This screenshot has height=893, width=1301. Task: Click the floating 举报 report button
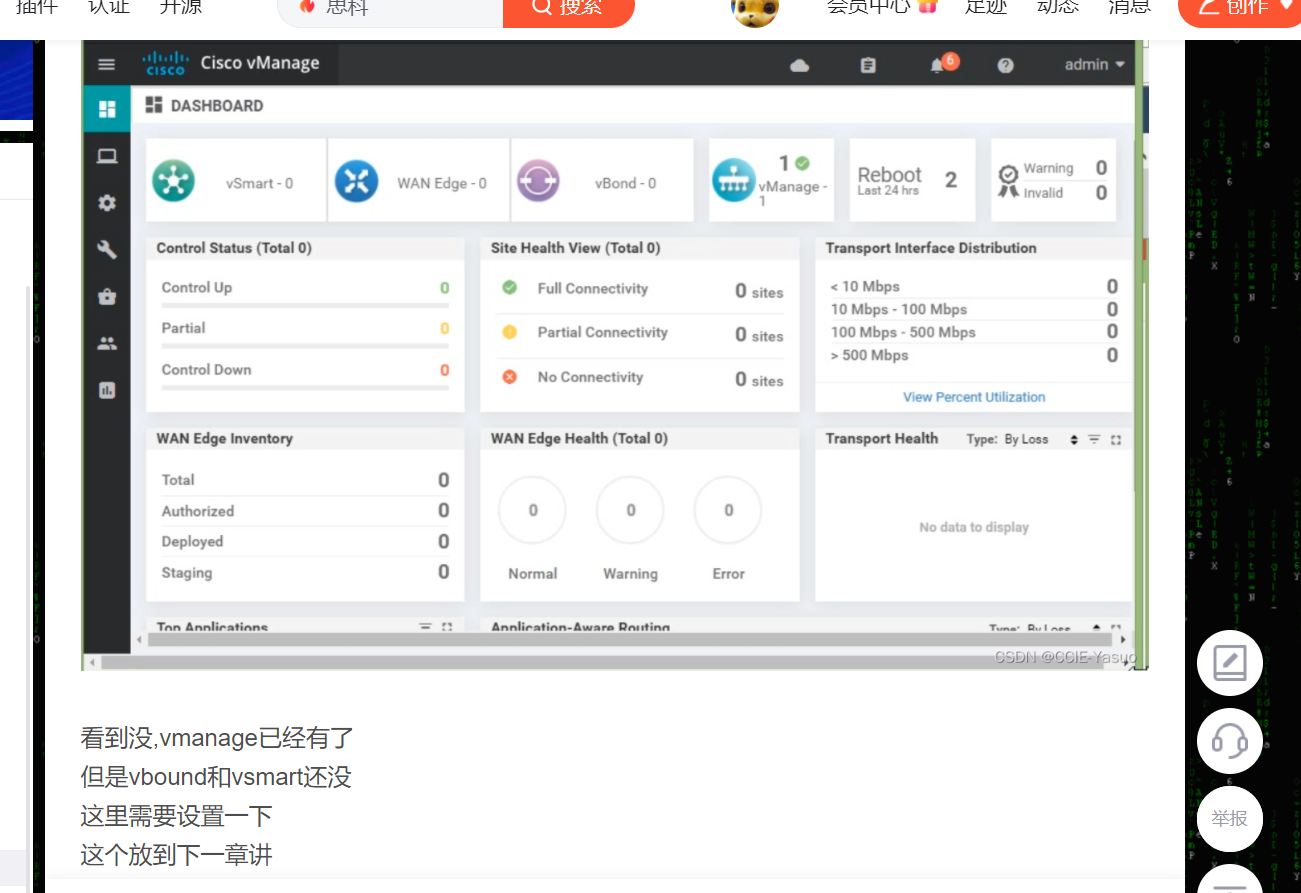(1230, 819)
